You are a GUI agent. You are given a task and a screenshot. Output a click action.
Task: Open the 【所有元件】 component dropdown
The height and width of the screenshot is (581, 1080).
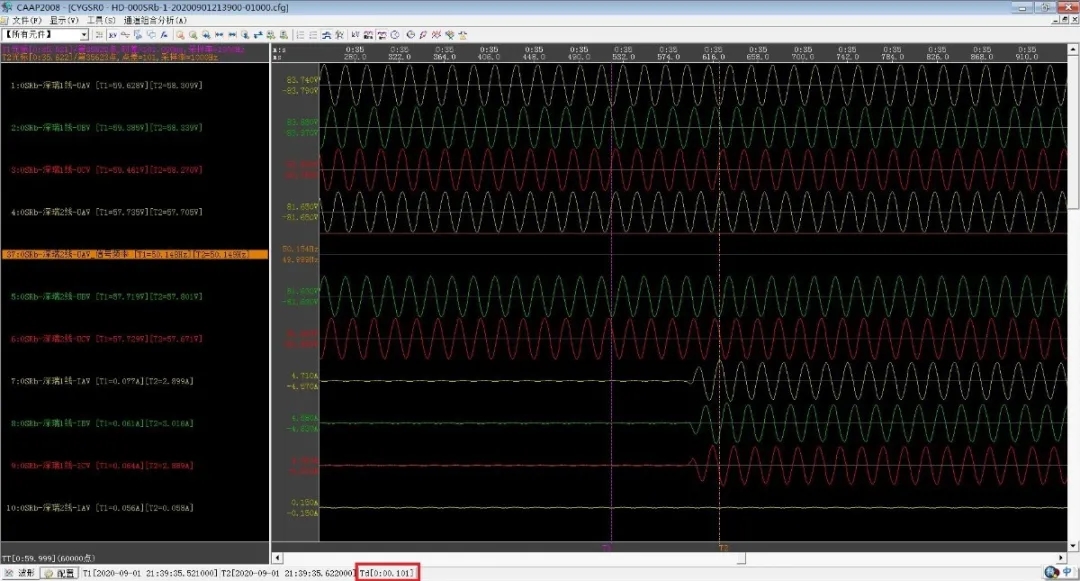[x=85, y=34]
